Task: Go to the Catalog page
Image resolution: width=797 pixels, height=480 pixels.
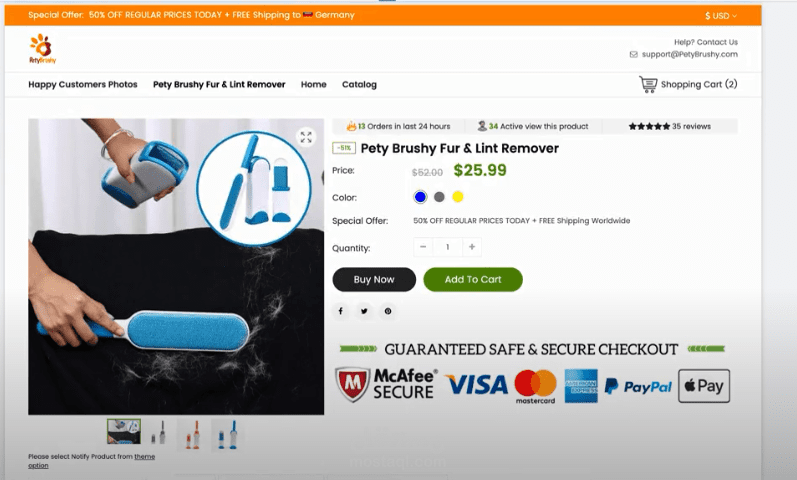Action: tap(359, 84)
